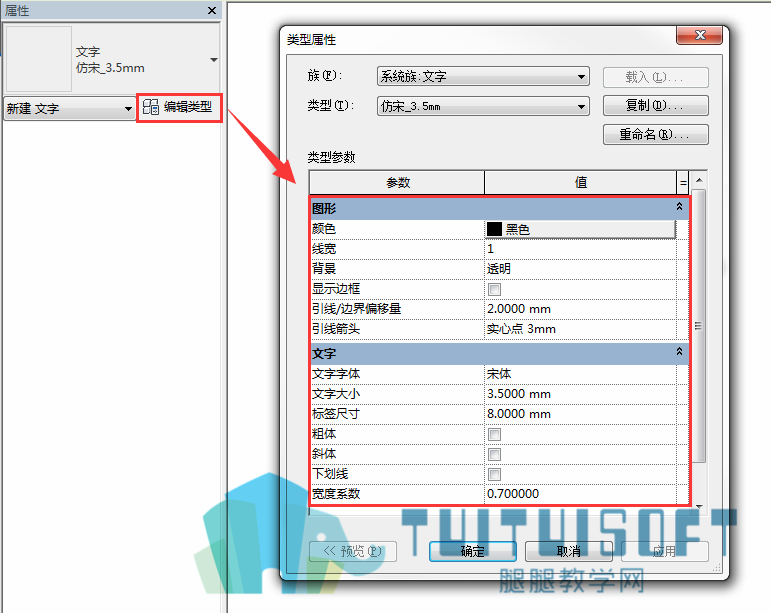Screen dimensions: 771x613
Task: Click the 参数 column header
Action: point(397,183)
